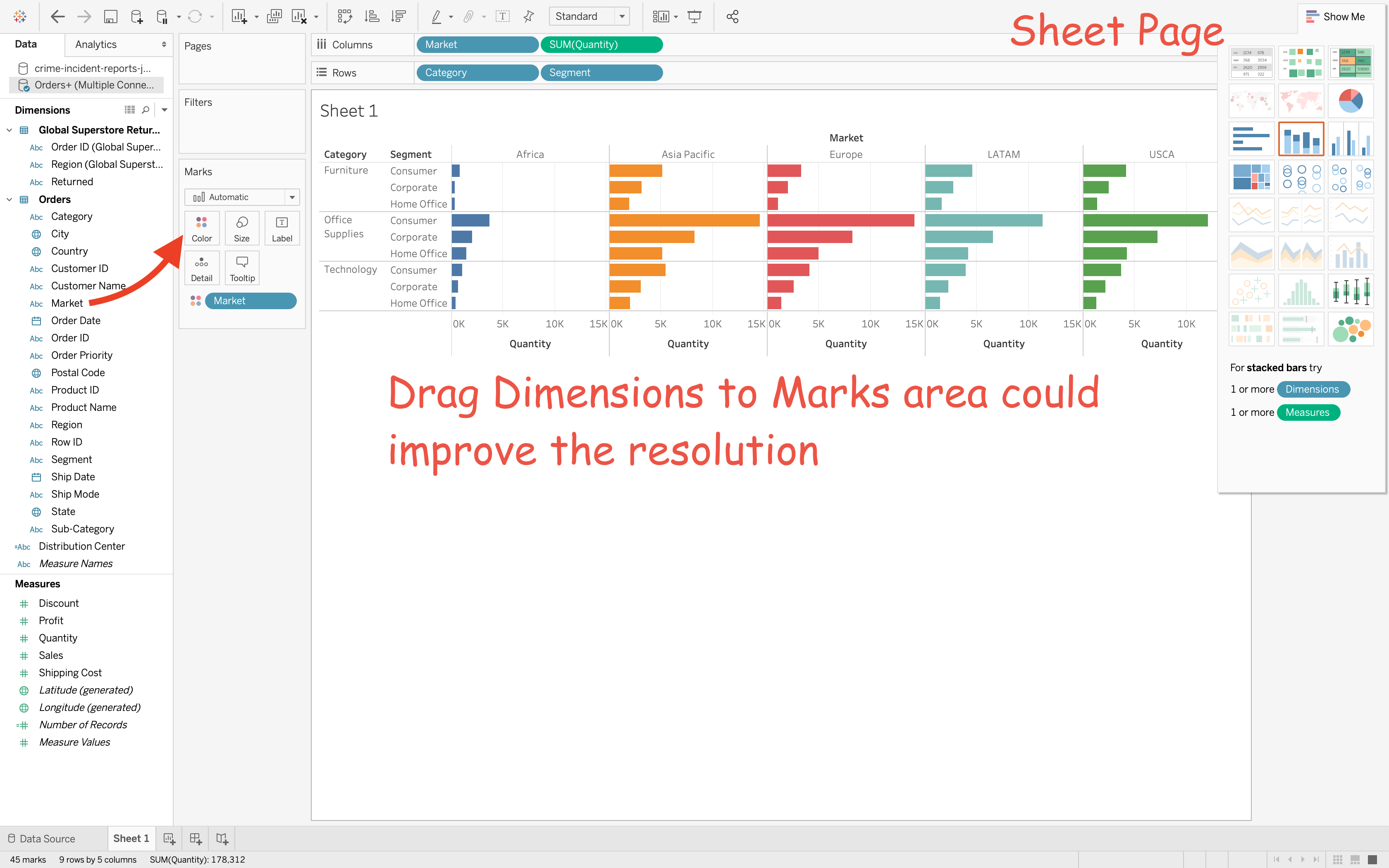
Task: Click the Swap Rows and Columns icon
Action: point(344,17)
